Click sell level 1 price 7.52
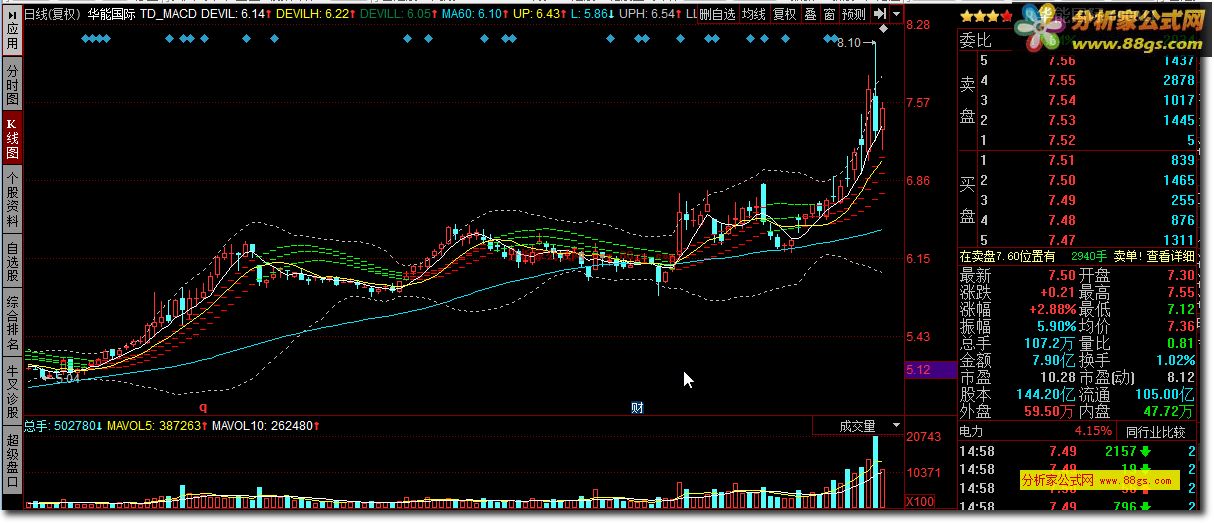 [x=1062, y=140]
